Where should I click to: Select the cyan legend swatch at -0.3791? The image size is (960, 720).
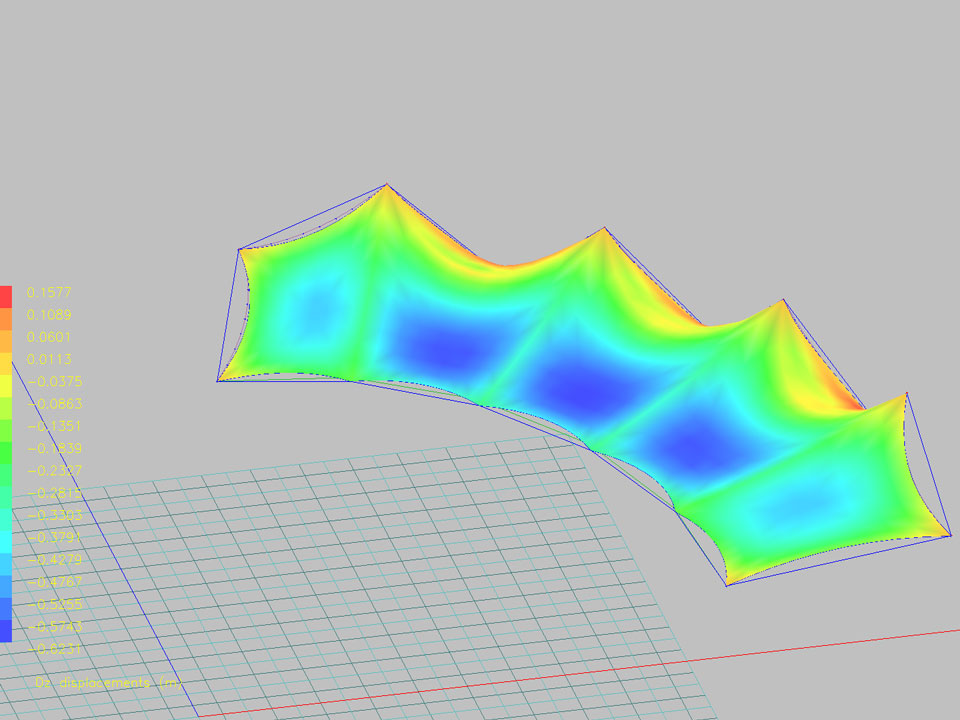click(6, 540)
